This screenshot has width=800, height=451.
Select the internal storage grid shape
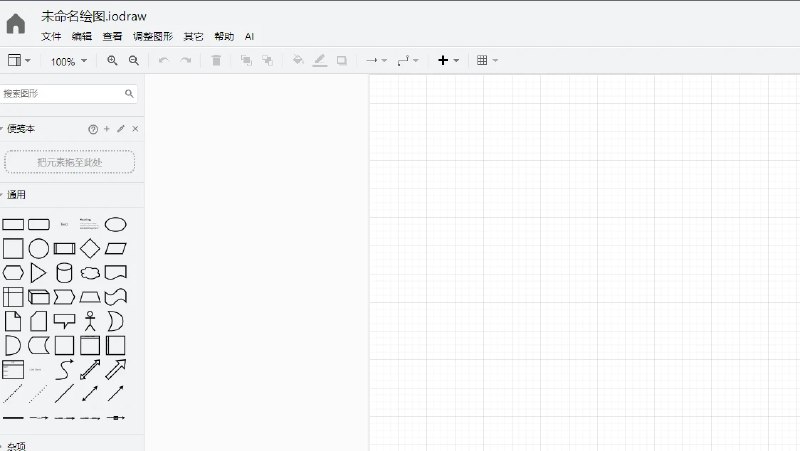(x=13, y=297)
